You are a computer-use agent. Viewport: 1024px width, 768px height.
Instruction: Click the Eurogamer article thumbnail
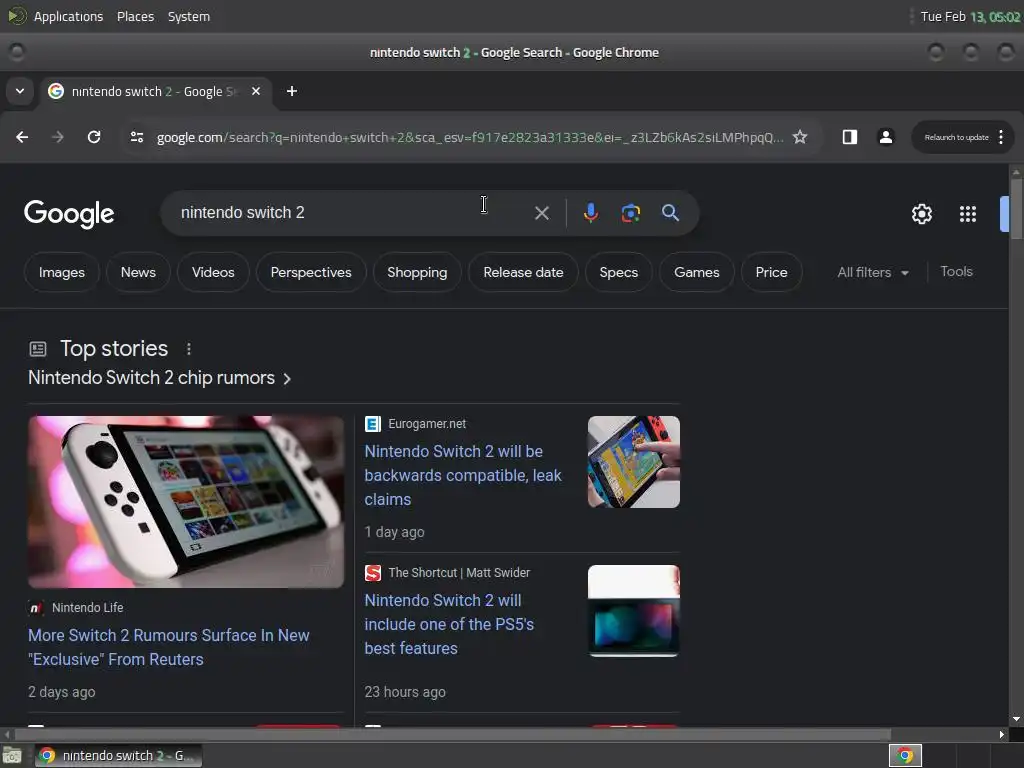(x=633, y=462)
